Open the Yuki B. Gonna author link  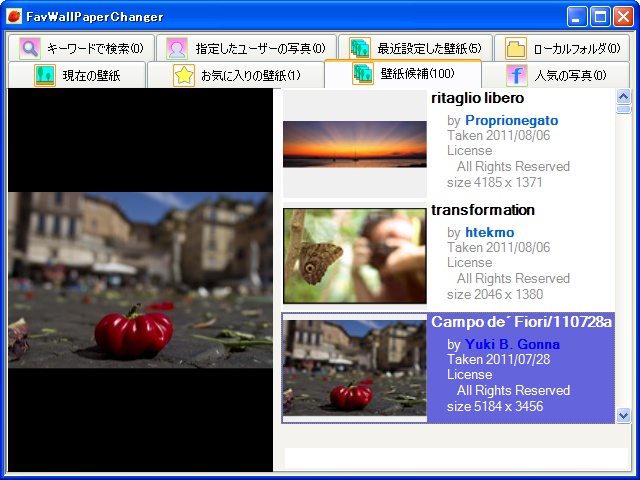pos(512,344)
